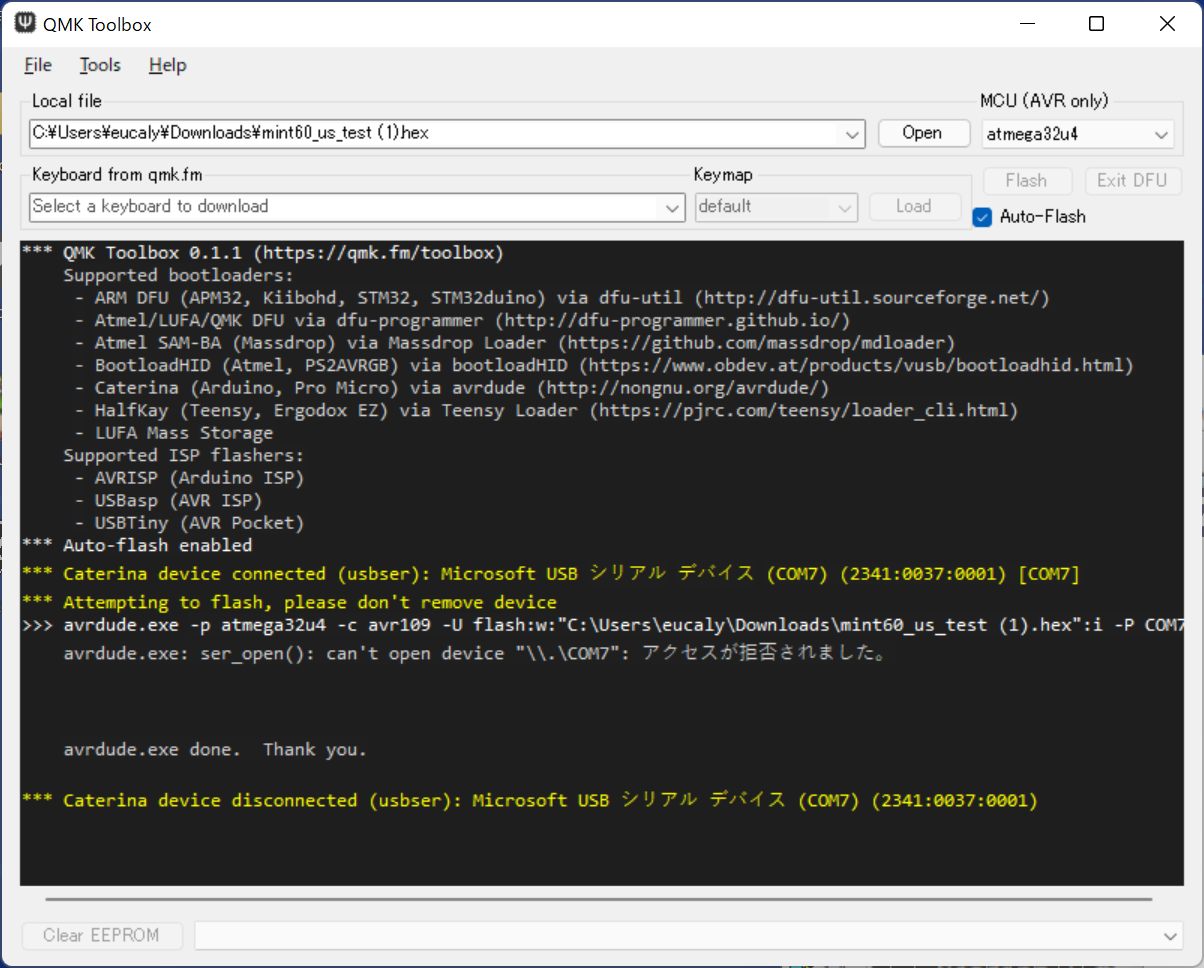Viewport: 1204px width, 968px height.
Task: Open the File menu
Action: pyautogui.click(x=38, y=65)
